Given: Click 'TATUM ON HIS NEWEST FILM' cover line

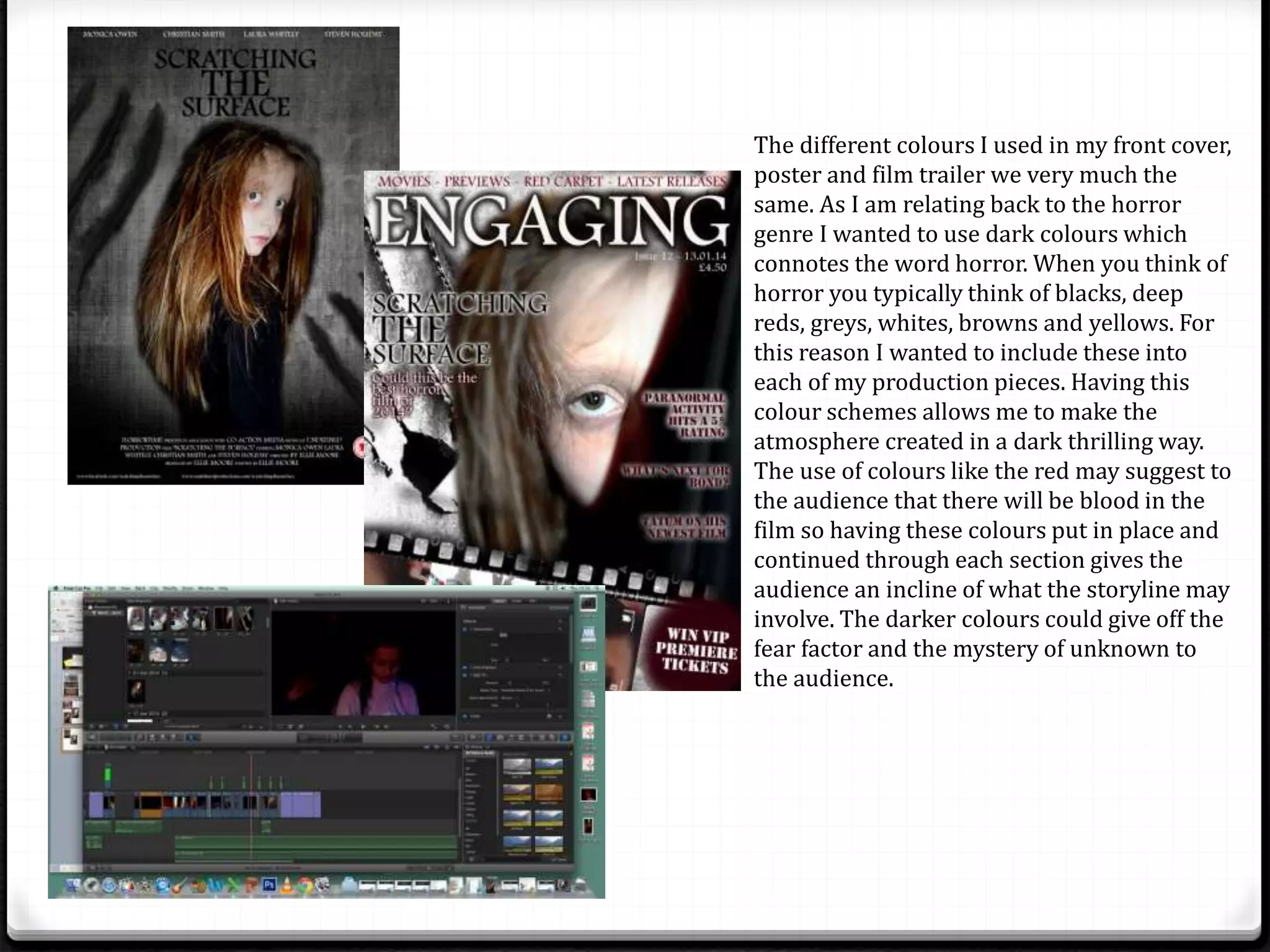Looking at the screenshot, I should pyautogui.click(x=684, y=527).
